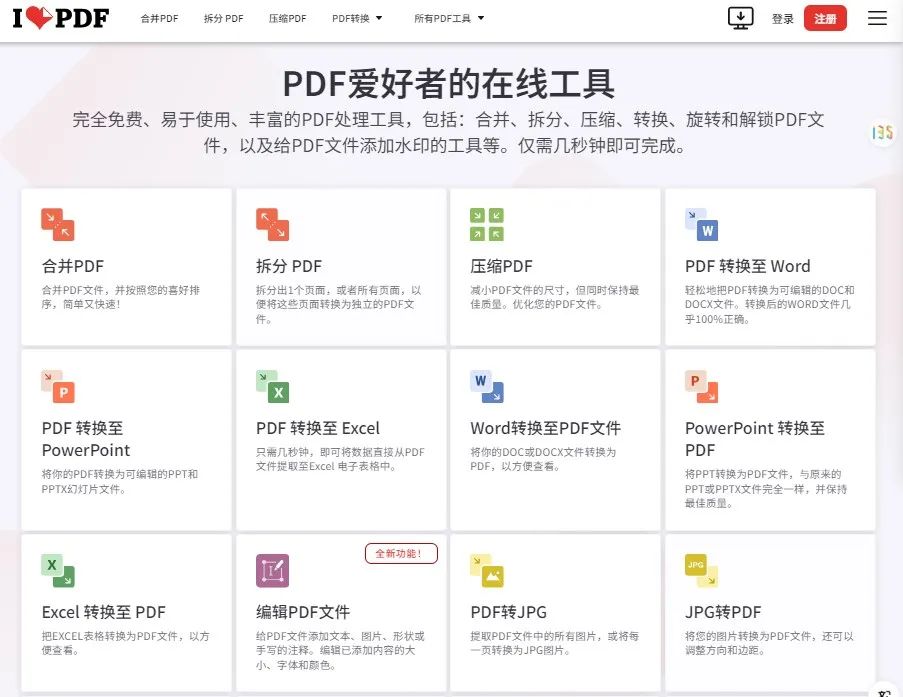Screen dimensions: 903x697
Task: Open Word转换至PDF文件 card title
Action: click(545, 428)
